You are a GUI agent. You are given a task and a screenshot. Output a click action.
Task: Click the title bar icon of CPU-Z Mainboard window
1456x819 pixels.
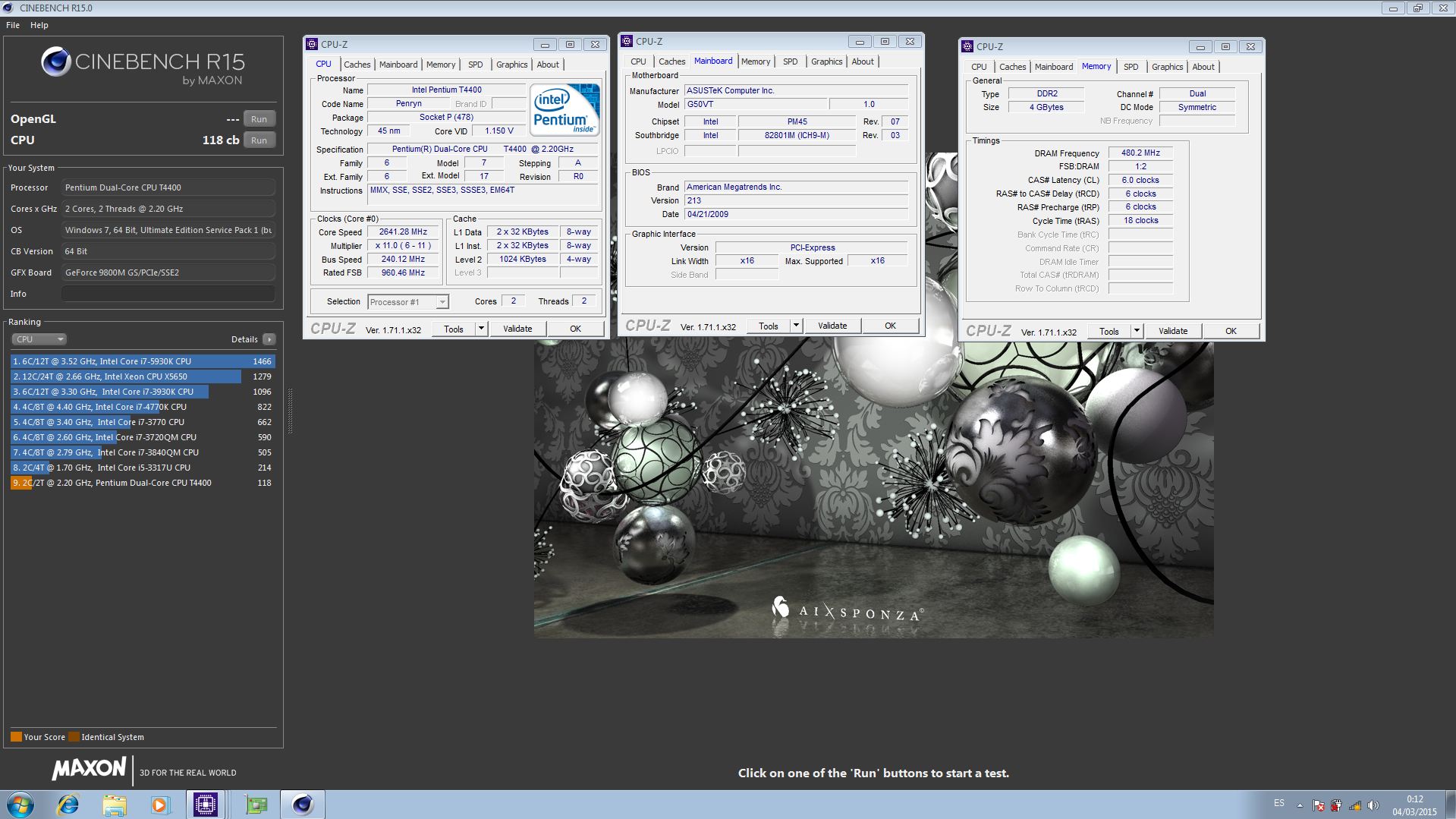pyautogui.click(x=627, y=41)
